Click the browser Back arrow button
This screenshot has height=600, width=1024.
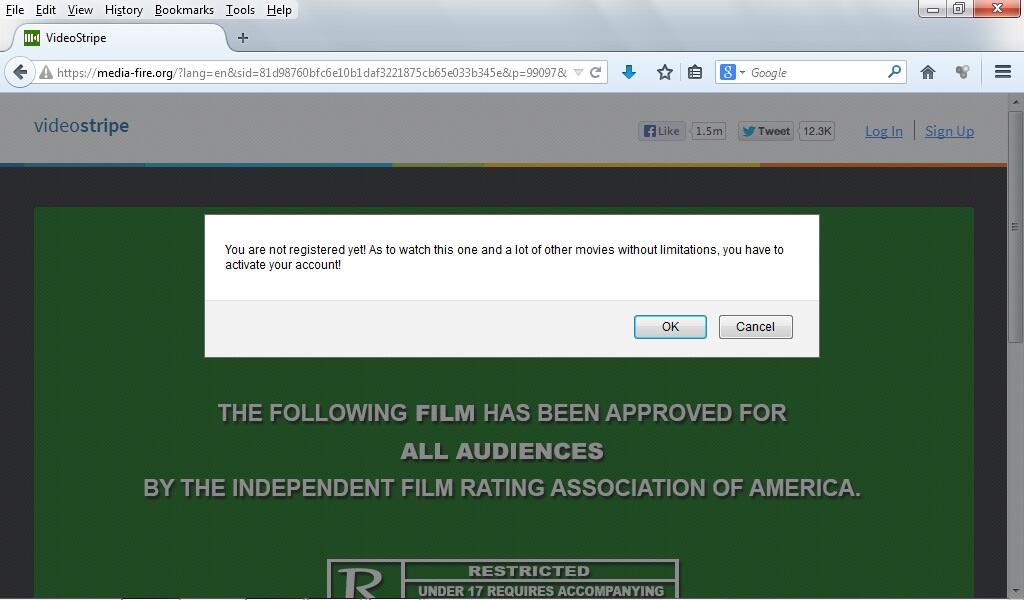tap(20, 72)
